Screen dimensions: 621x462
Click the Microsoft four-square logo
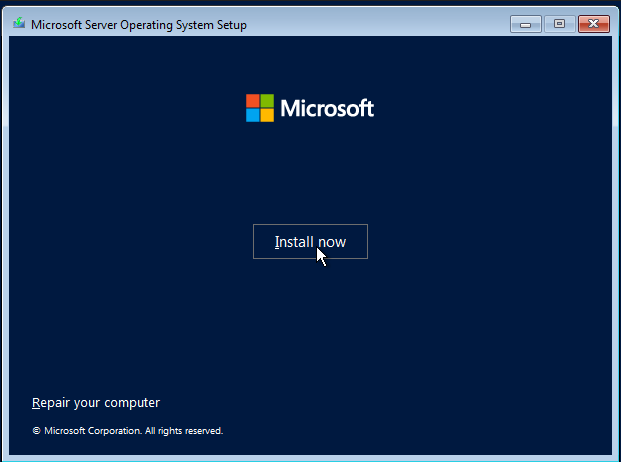260,108
